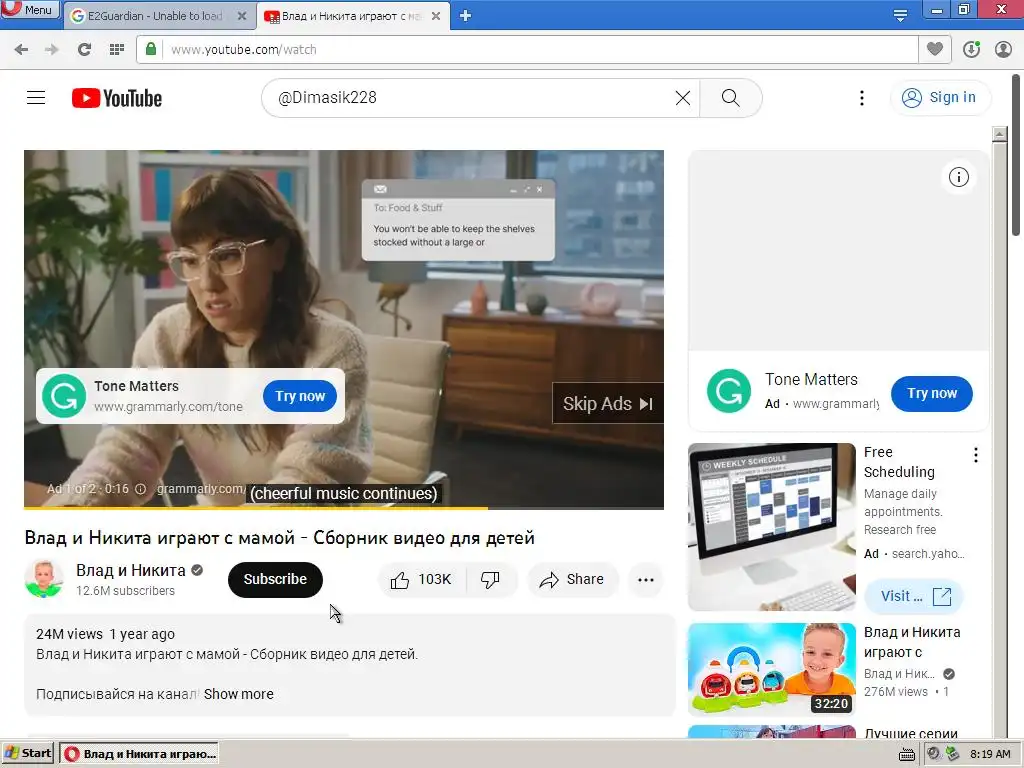Open the tab menu icon in title bar

(900, 16)
